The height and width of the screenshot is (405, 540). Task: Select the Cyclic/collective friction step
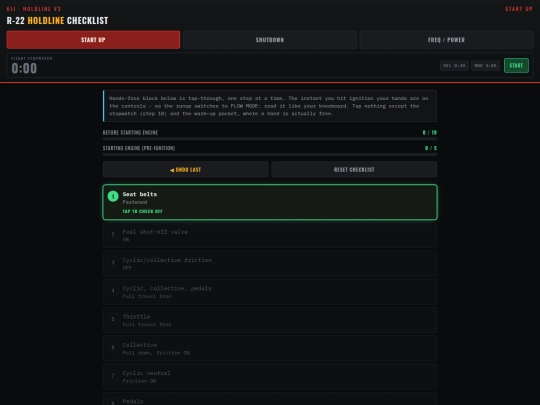point(270,263)
